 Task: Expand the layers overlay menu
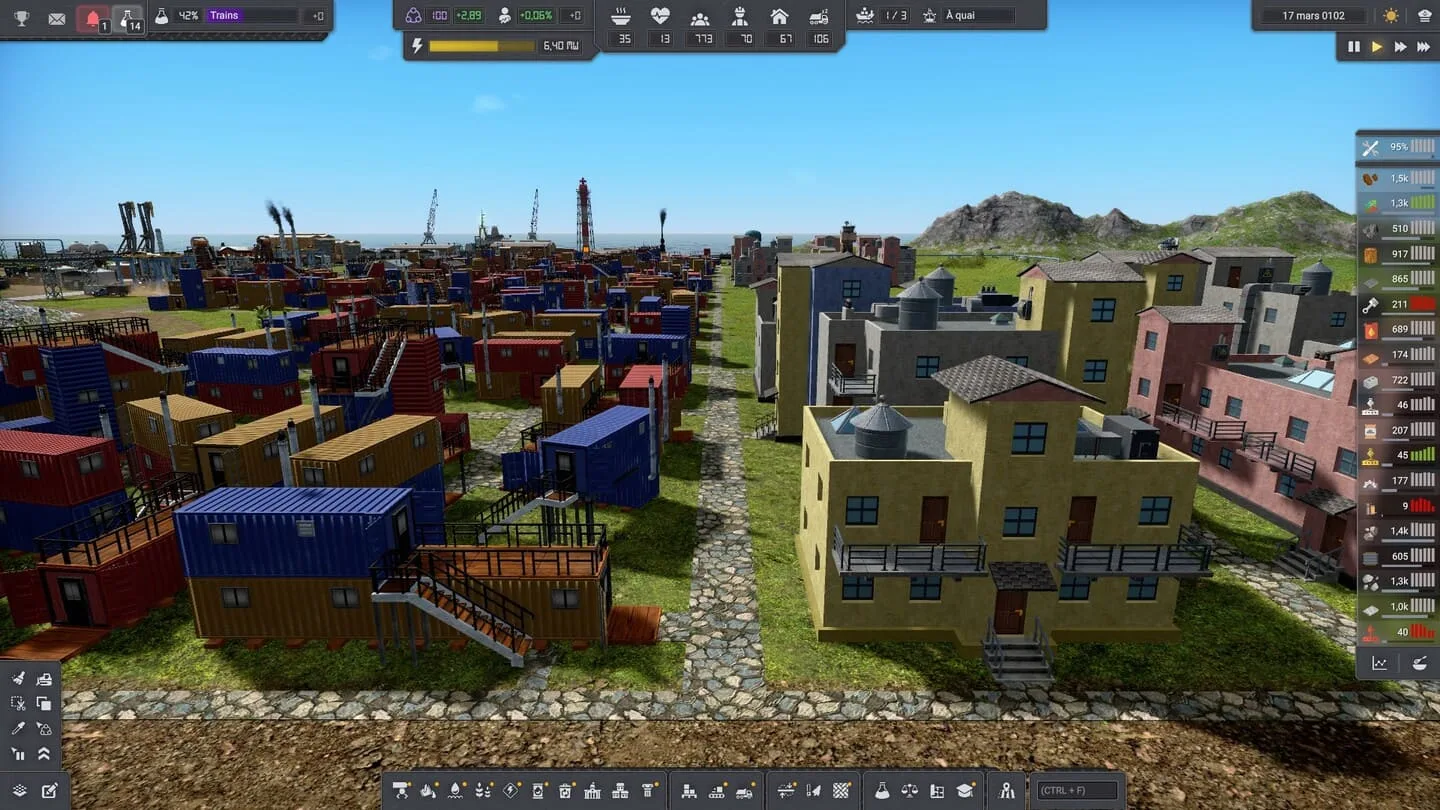(20, 790)
